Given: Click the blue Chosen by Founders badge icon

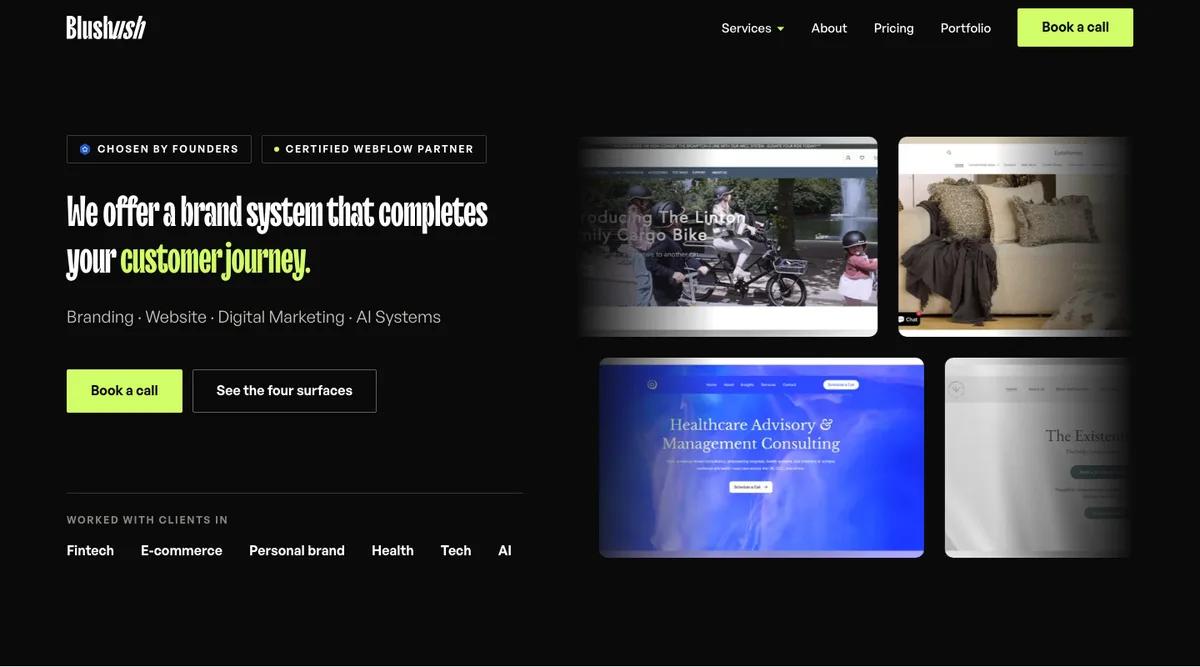Looking at the screenshot, I should point(85,149).
